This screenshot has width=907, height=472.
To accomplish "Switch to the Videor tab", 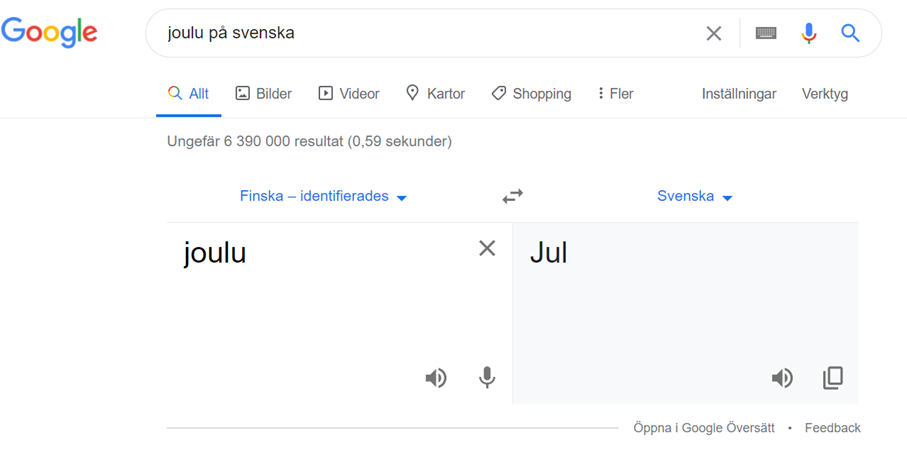I will [349, 94].
